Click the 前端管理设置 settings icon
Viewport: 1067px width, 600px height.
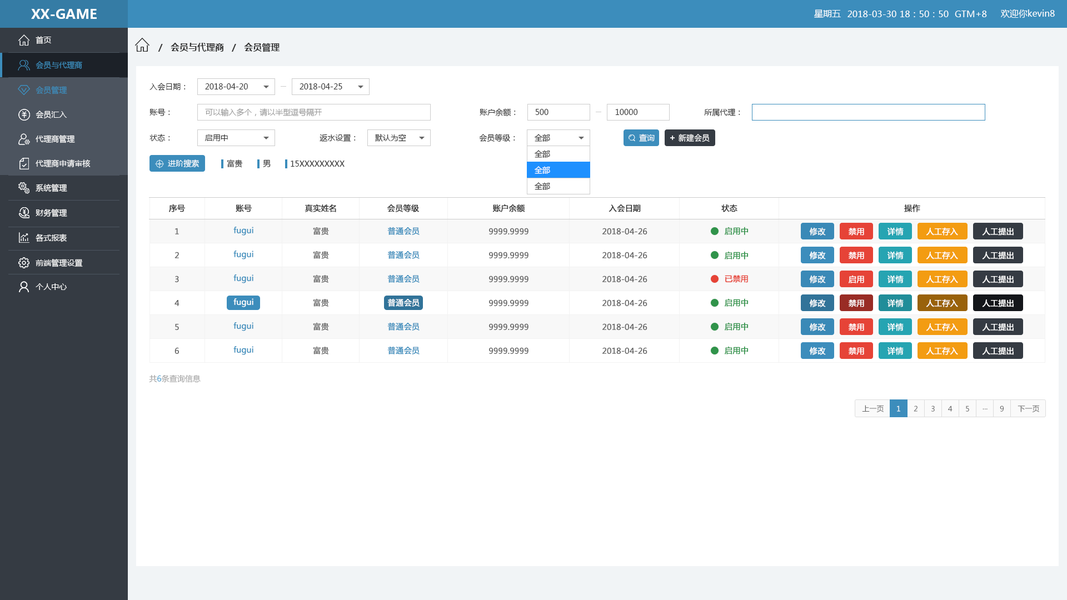pos(24,263)
